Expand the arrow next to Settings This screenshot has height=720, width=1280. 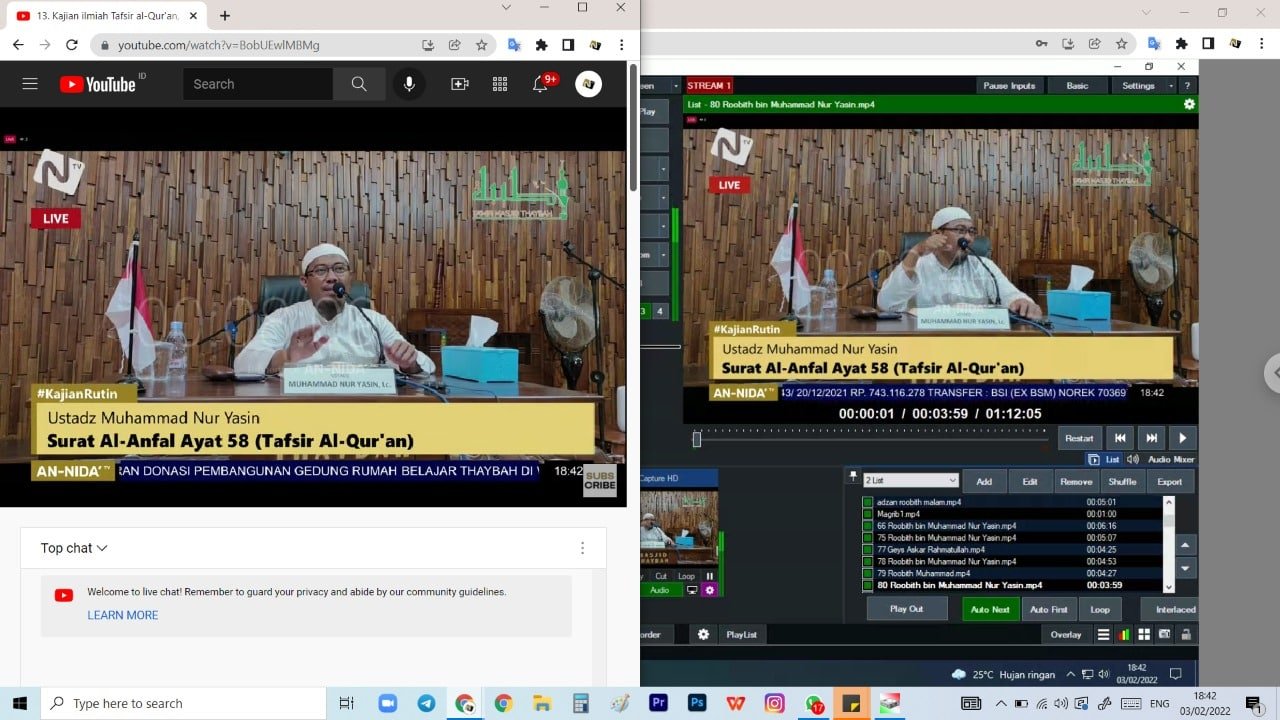point(1171,86)
